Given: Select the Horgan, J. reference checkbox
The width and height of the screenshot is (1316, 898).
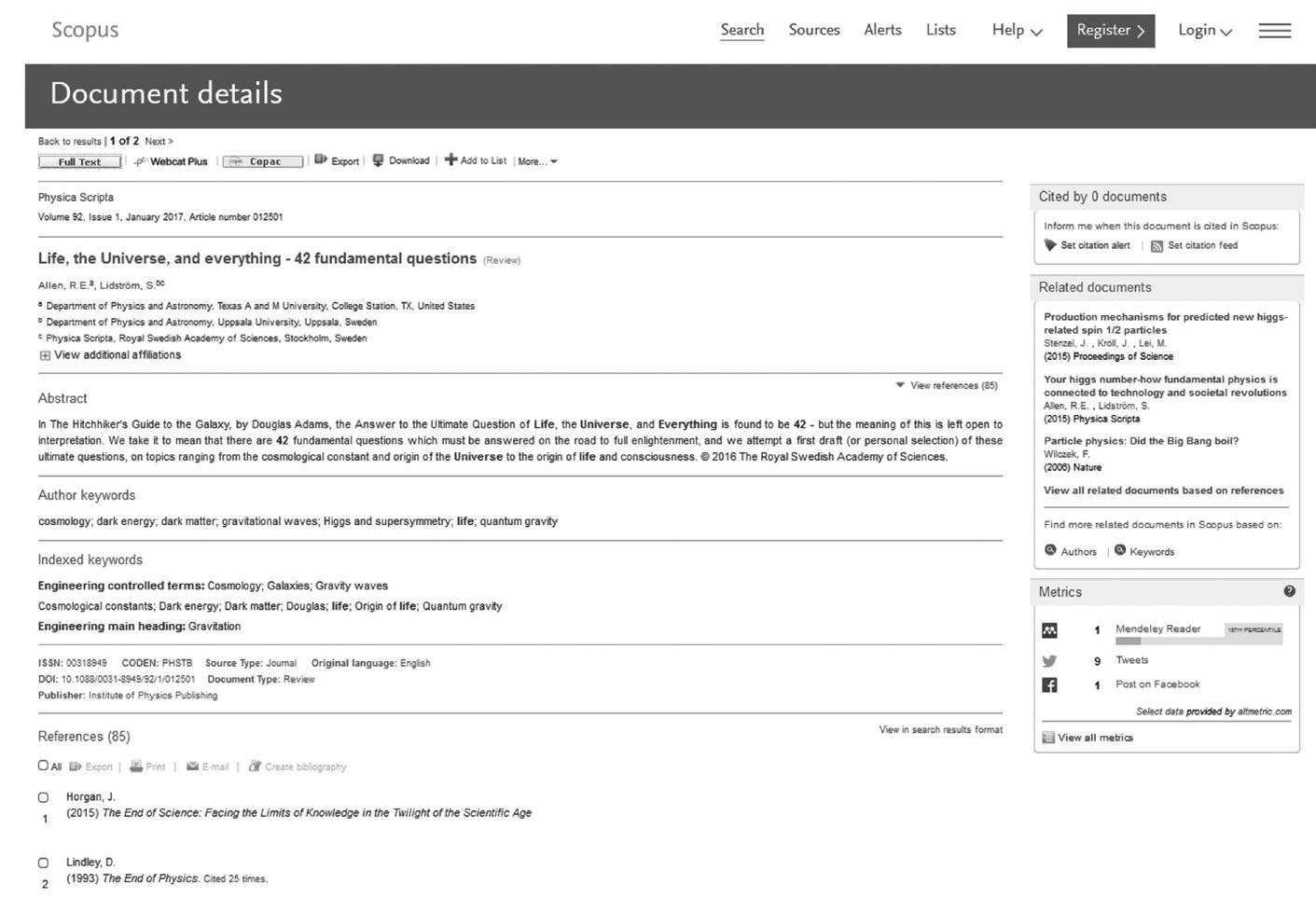Looking at the screenshot, I should pos(43,797).
